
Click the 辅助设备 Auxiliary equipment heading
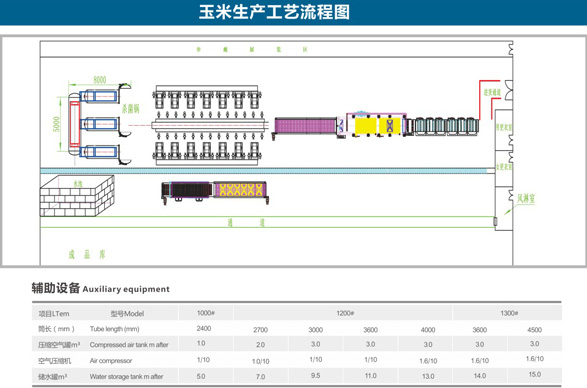[100, 288]
